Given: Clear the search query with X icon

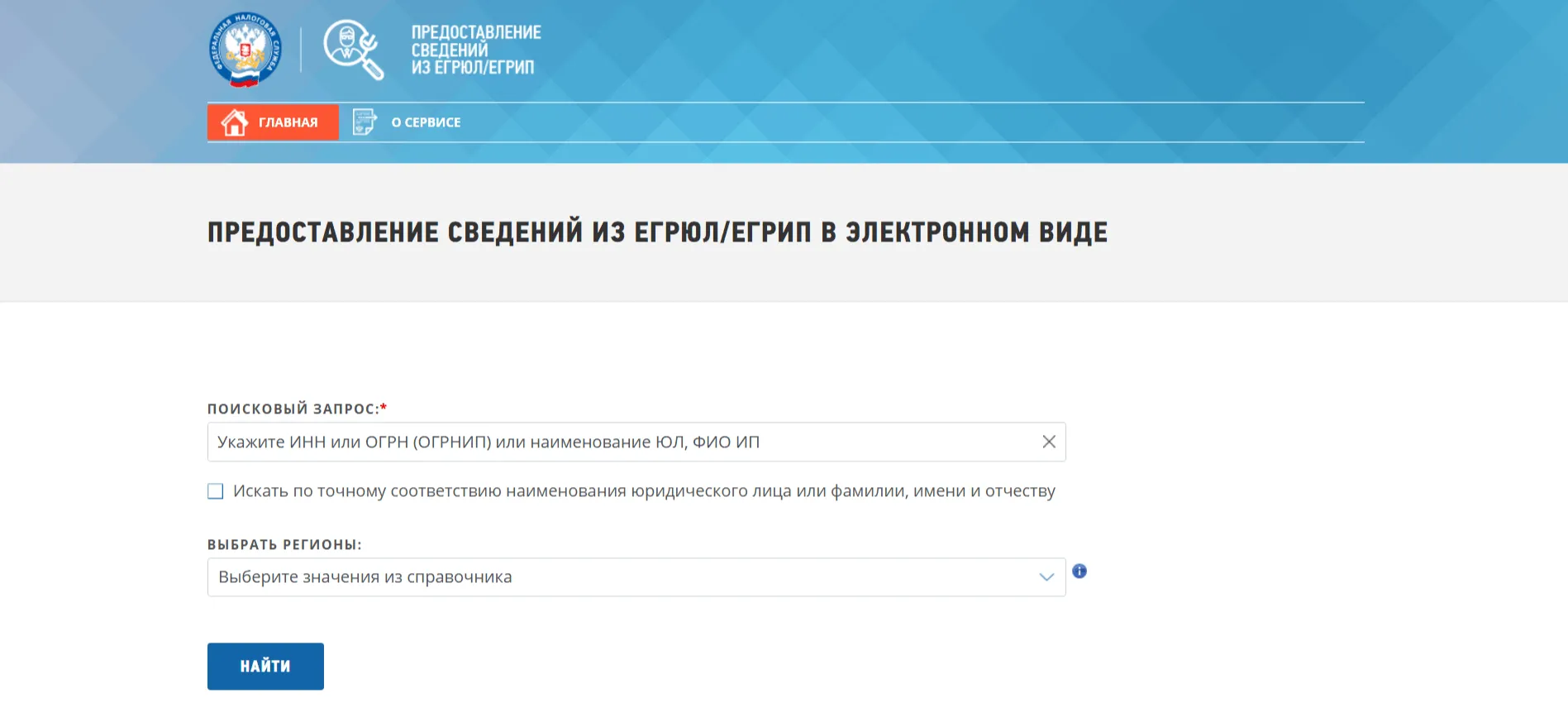Looking at the screenshot, I should (x=1048, y=442).
